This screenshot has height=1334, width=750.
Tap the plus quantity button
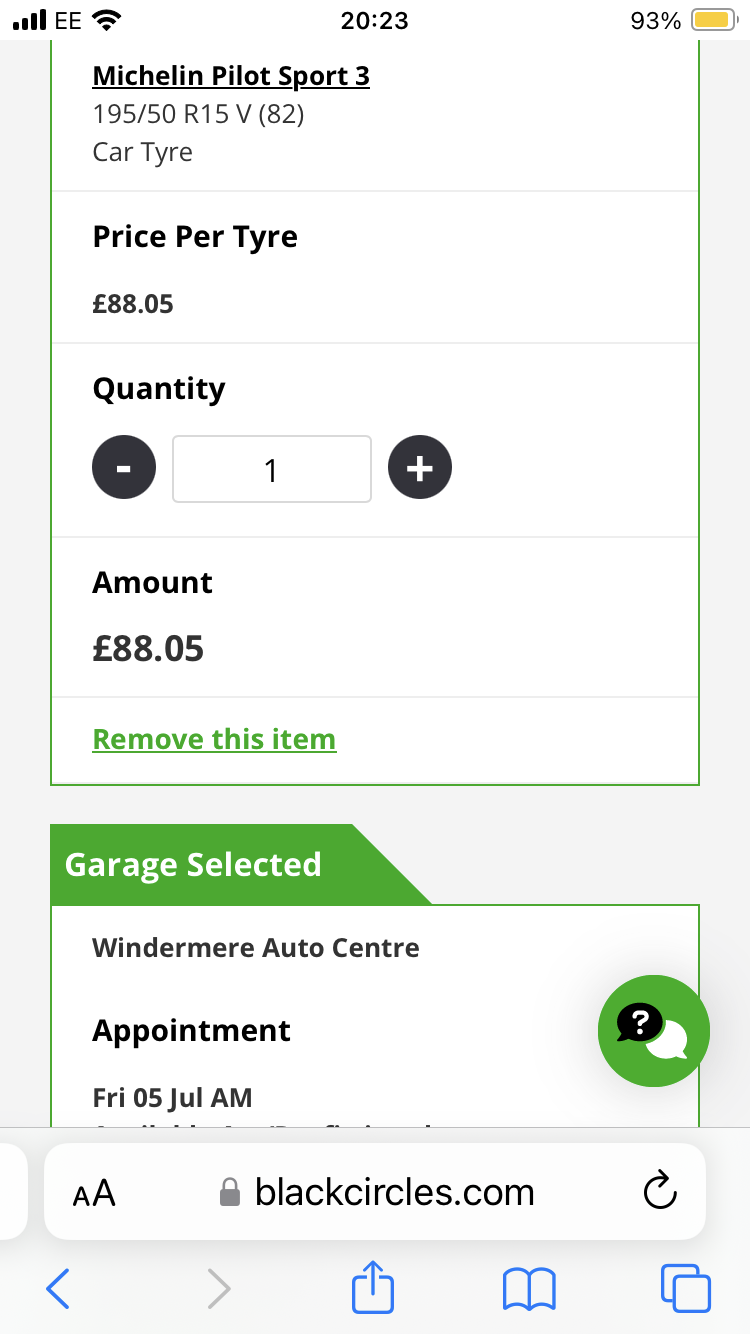pos(420,467)
